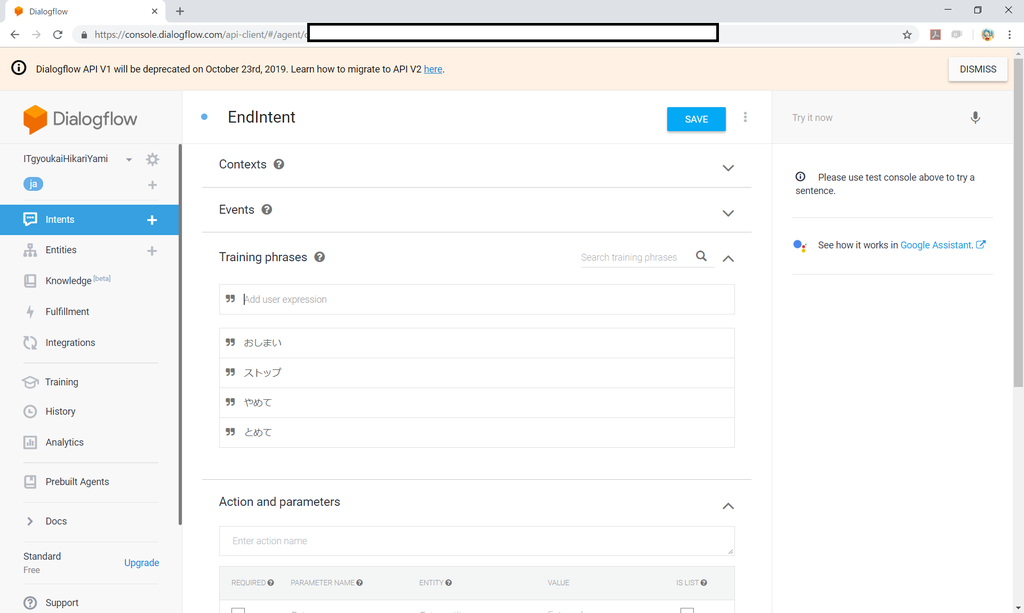Click the search training phrases magnifier icon
The height and width of the screenshot is (613, 1024).
click(x=701, y=256)
